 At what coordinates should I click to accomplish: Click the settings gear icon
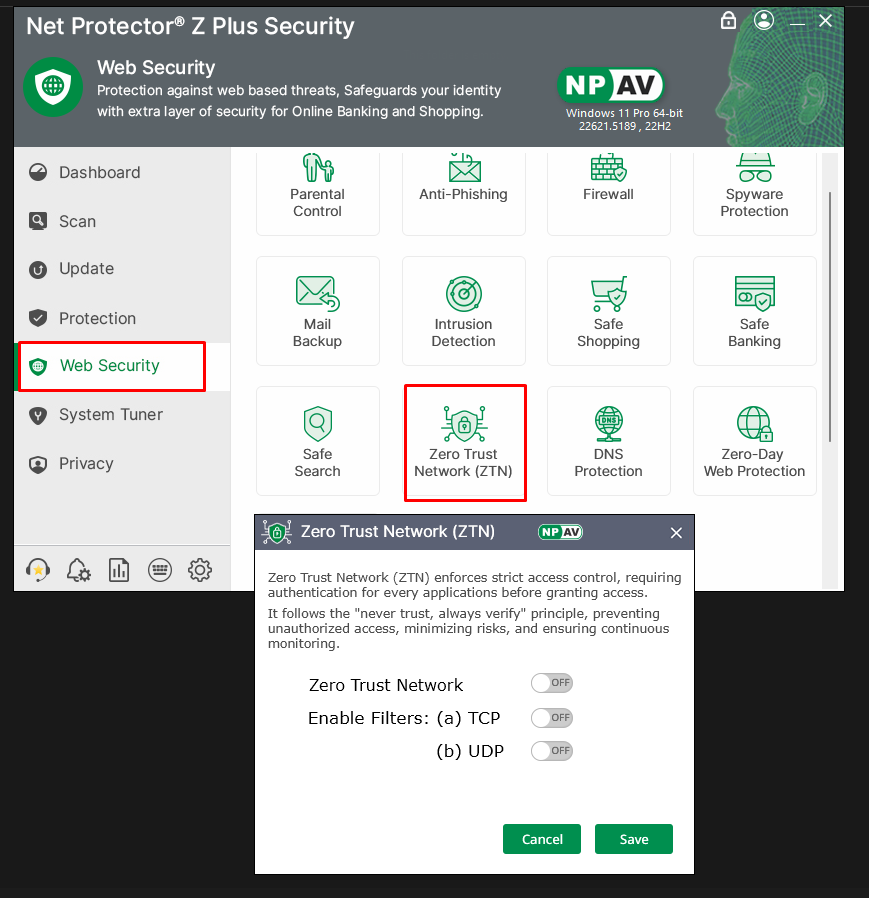[200, 570]
